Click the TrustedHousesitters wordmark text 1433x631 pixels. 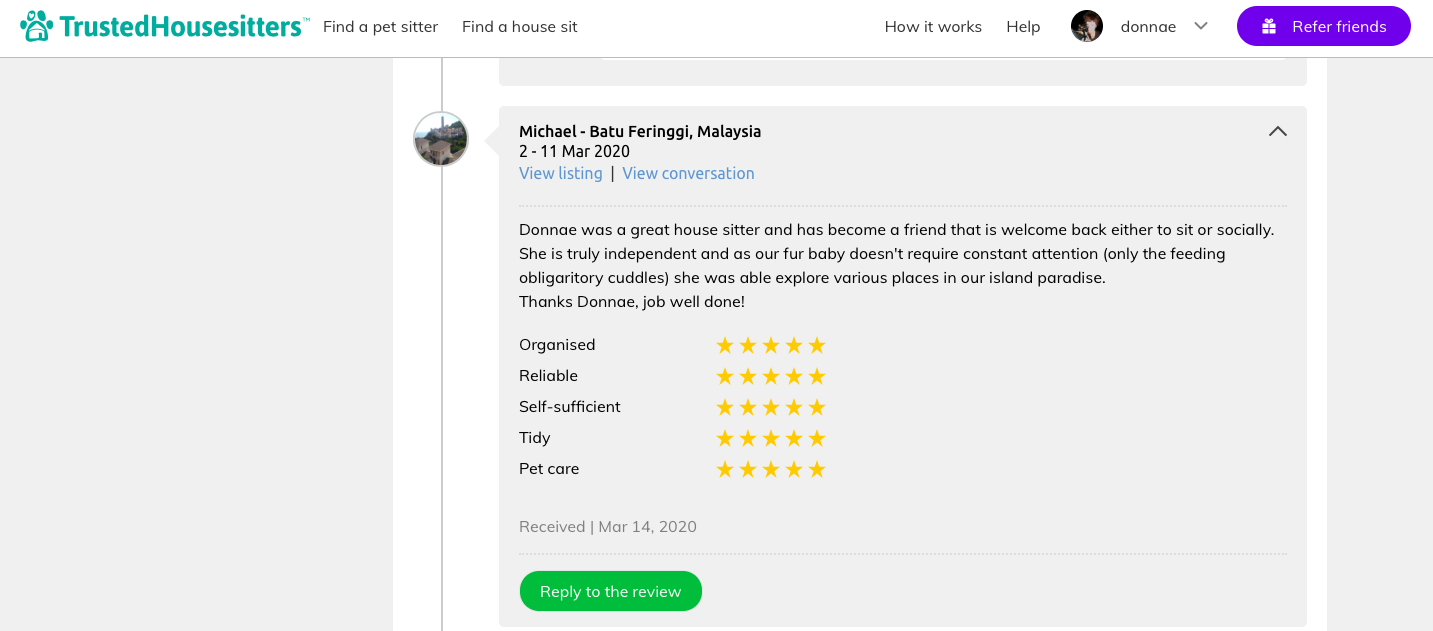click(x=184, y=26)
